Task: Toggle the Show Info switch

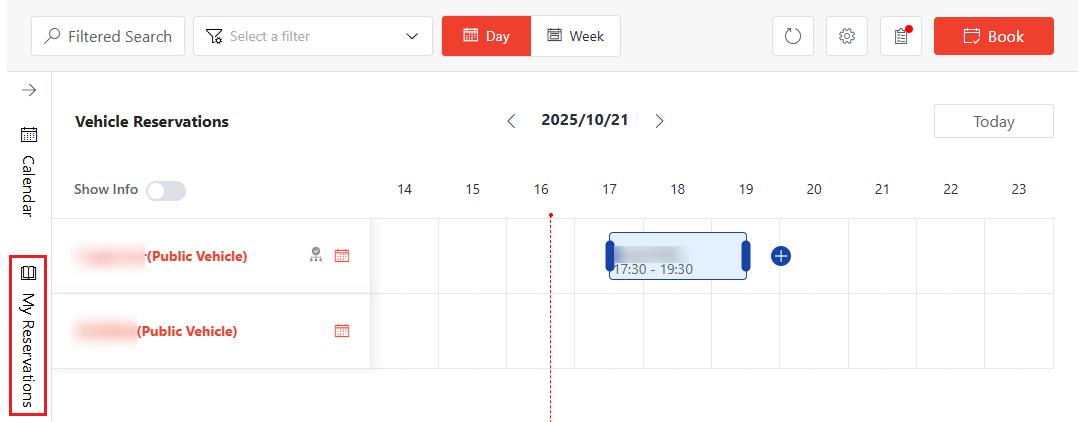Action: click(x=166, y=190)
